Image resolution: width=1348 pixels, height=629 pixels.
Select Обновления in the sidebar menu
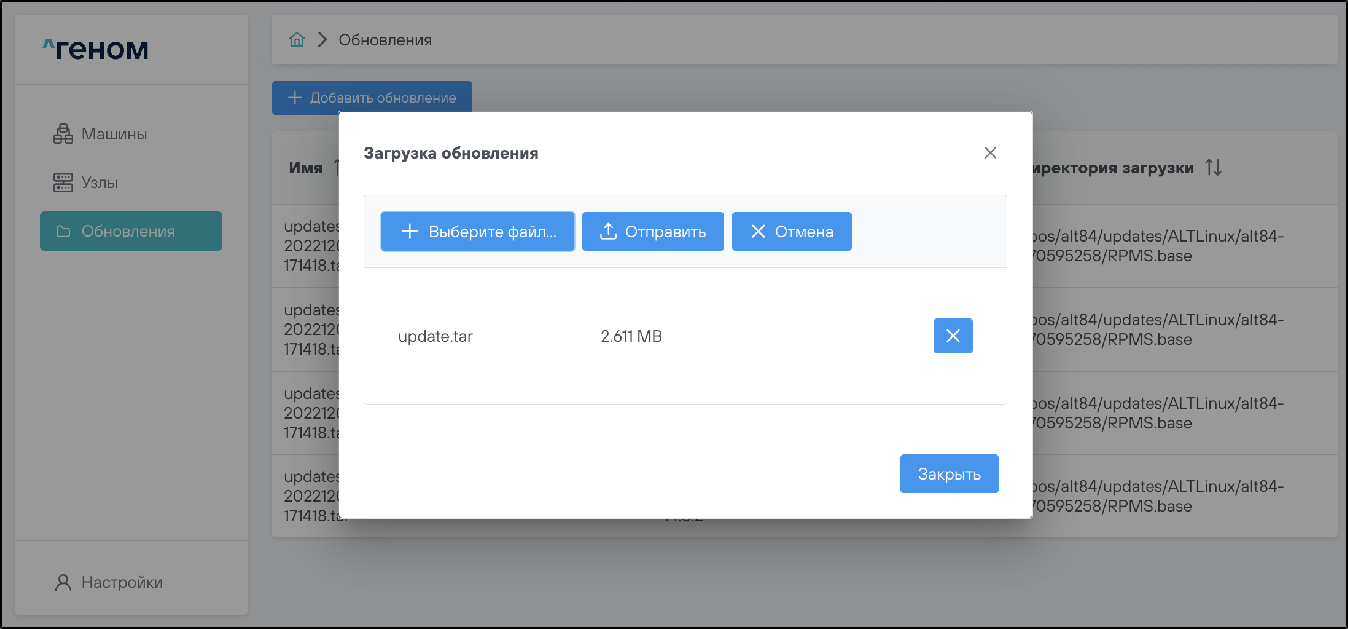click(130, 231)
